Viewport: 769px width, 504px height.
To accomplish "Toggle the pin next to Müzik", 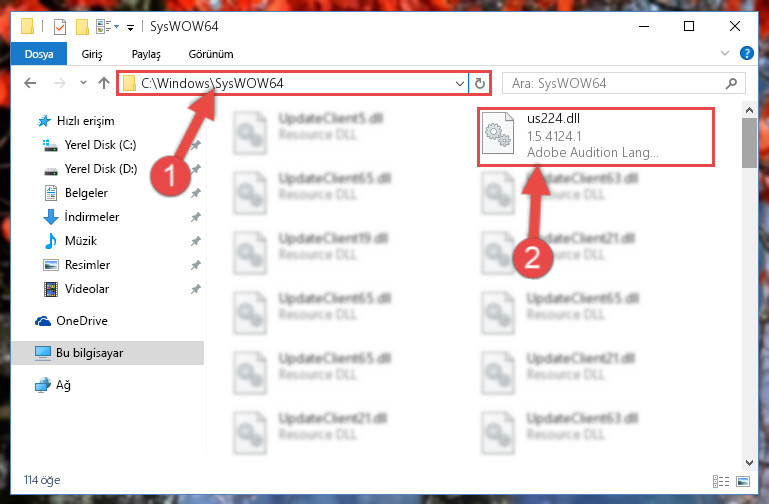I will [x=195, y=241].
